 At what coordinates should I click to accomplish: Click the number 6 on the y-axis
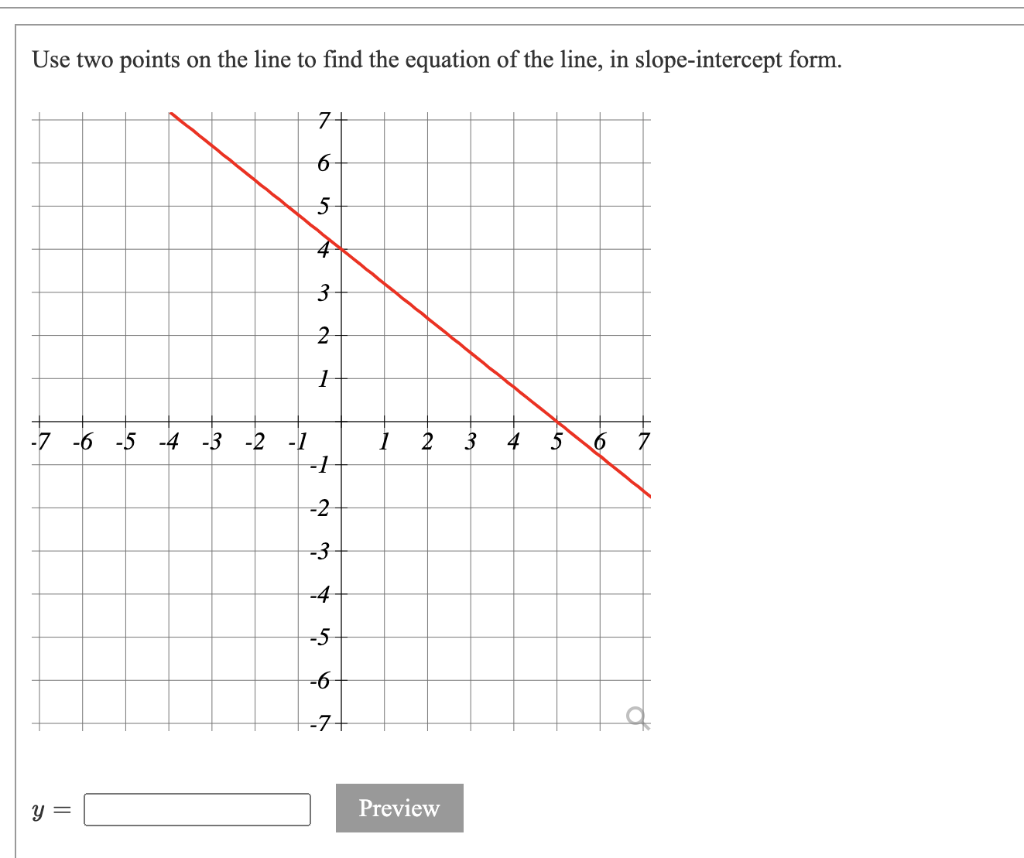click(323, 160)
